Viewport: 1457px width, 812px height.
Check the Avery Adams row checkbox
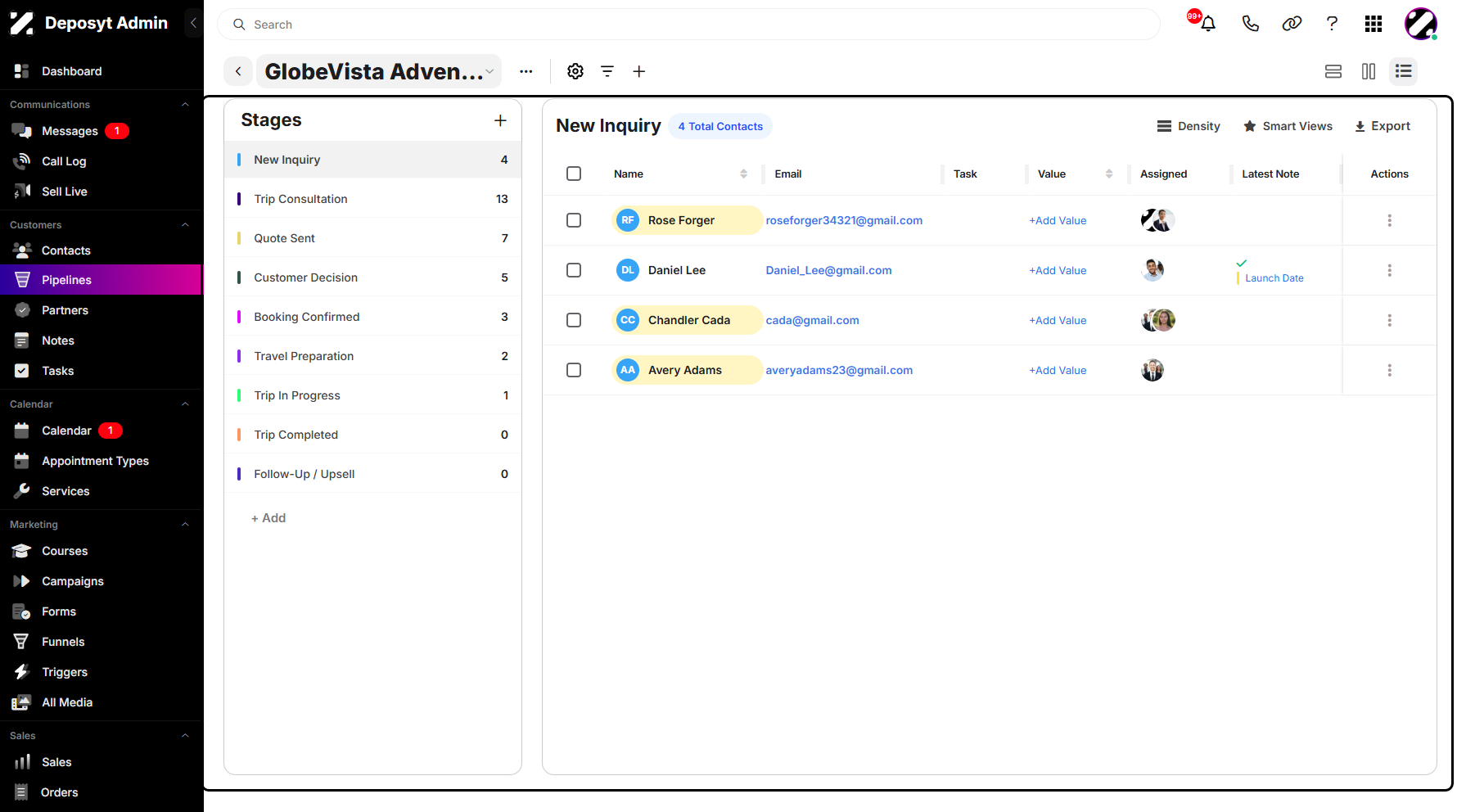(x=574, y=370)
